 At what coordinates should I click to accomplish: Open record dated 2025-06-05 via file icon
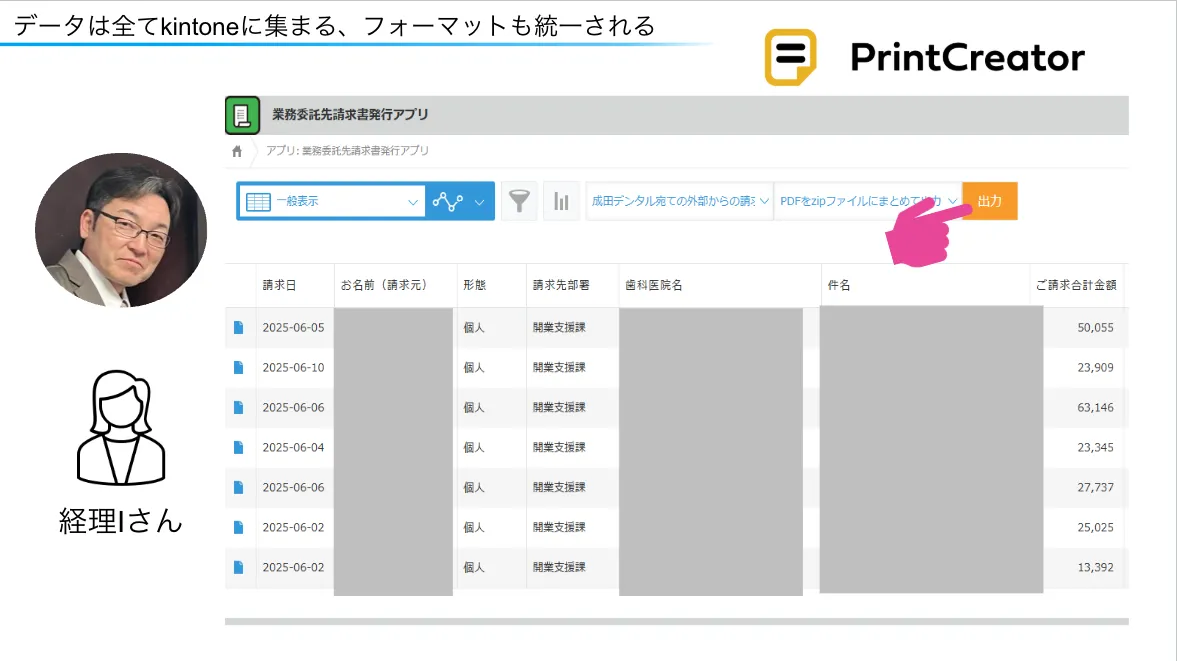click(x=238, y=327)
